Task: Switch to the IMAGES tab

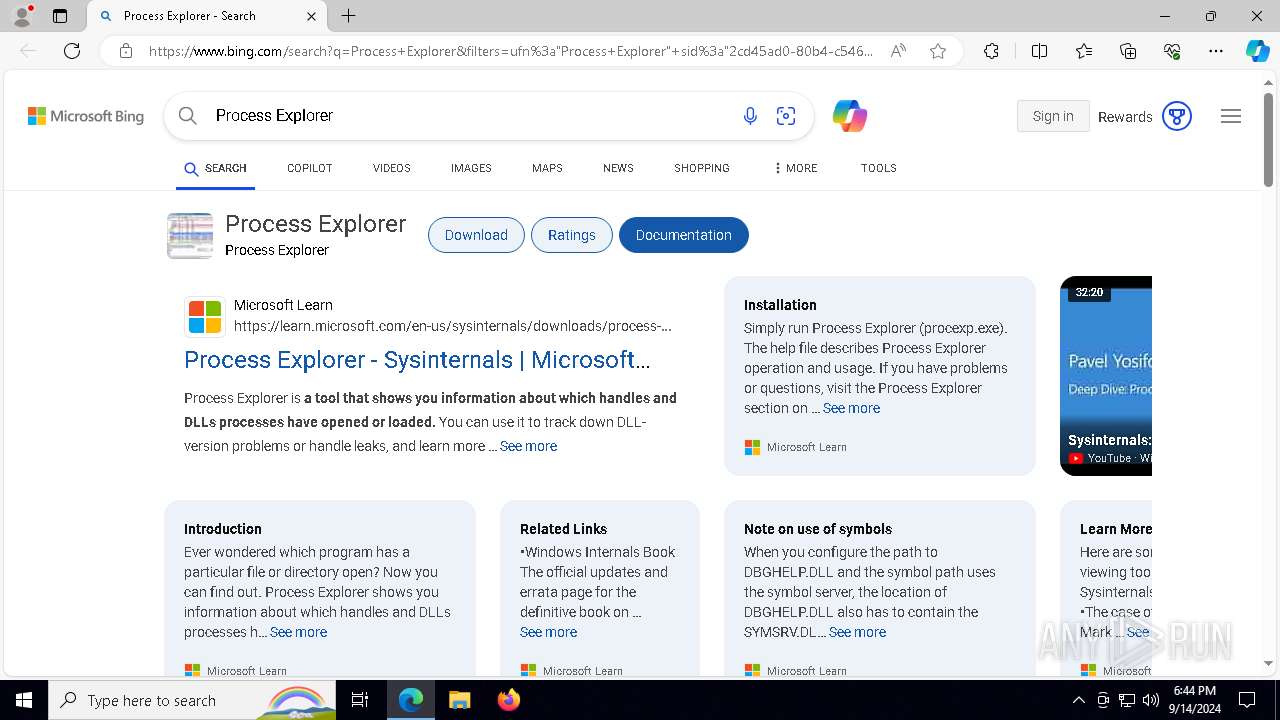Action: (x=471, y=168)
